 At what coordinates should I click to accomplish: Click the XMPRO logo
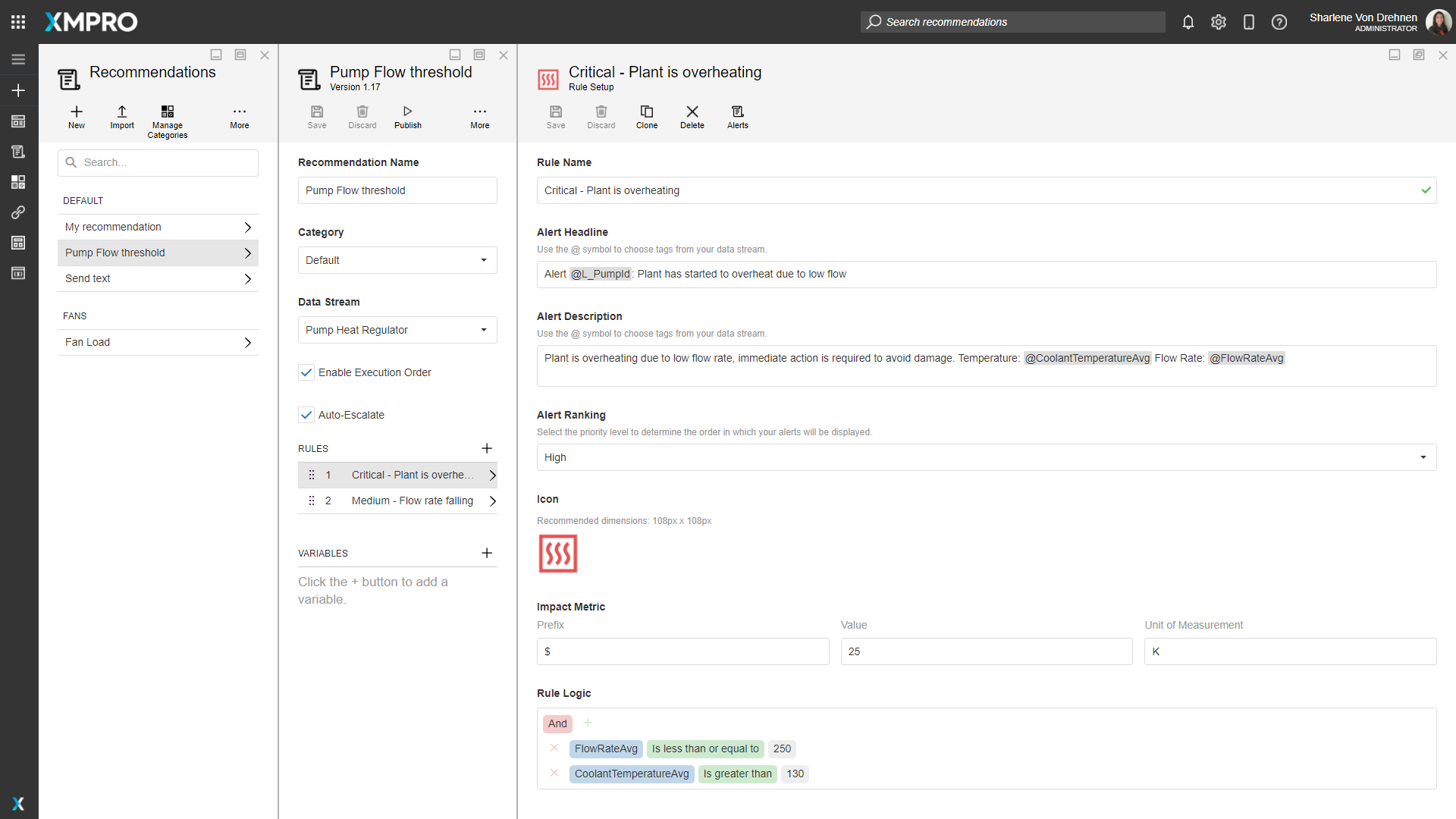click(x=91, y=22)
